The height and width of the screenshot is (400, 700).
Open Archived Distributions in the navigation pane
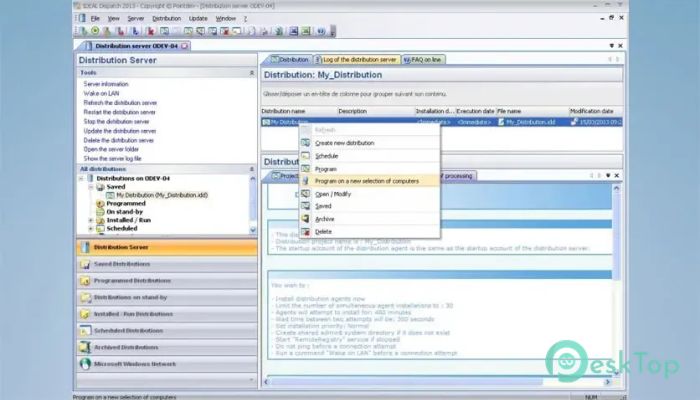(167, 347)
